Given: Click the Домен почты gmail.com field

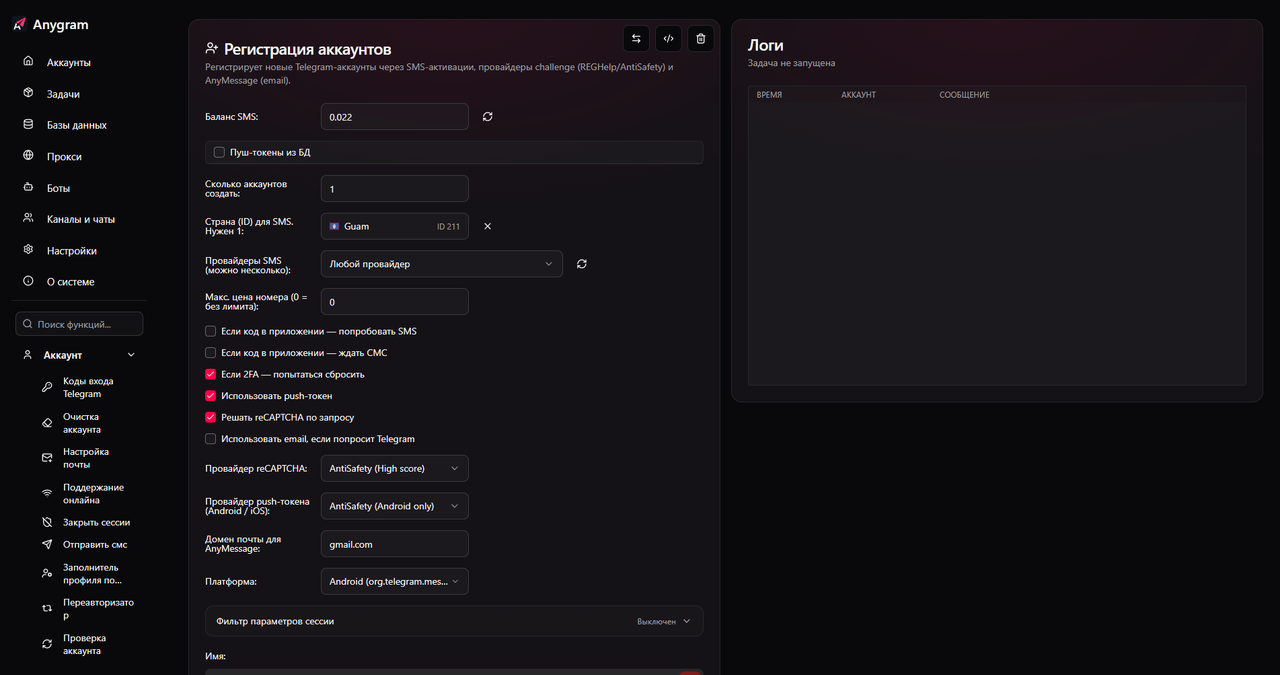Looking at the screenshot, I should tap(395, 544).
